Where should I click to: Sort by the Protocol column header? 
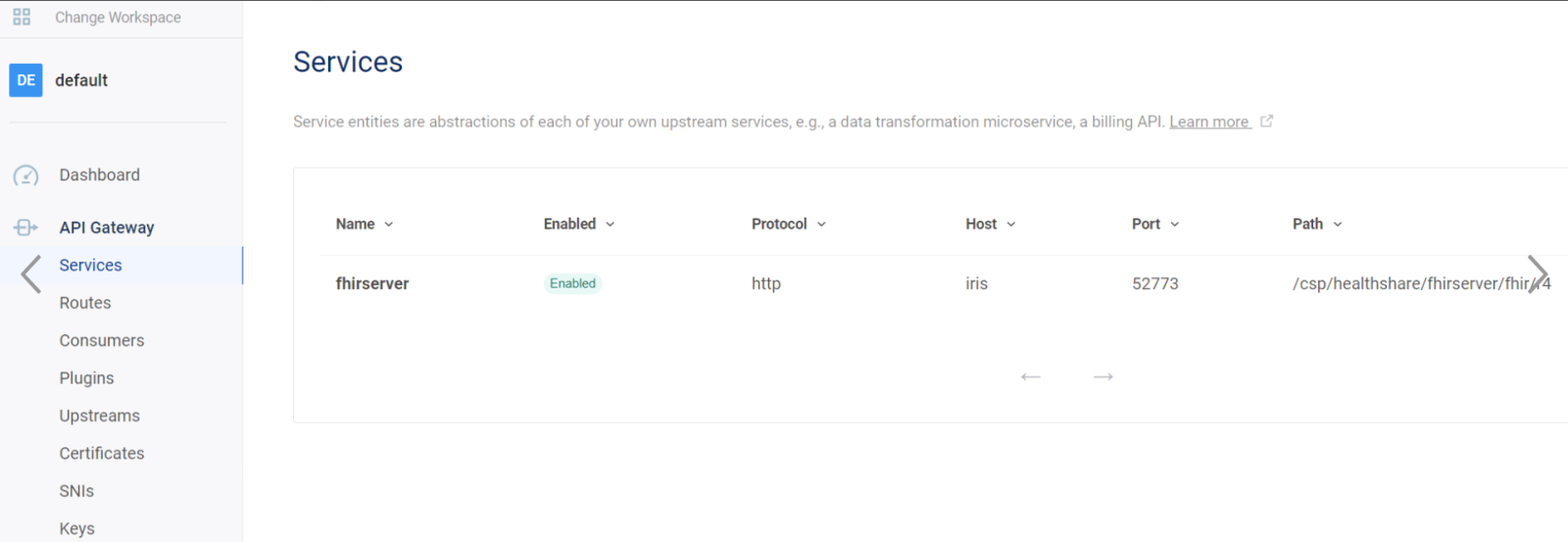click(788, 223)
